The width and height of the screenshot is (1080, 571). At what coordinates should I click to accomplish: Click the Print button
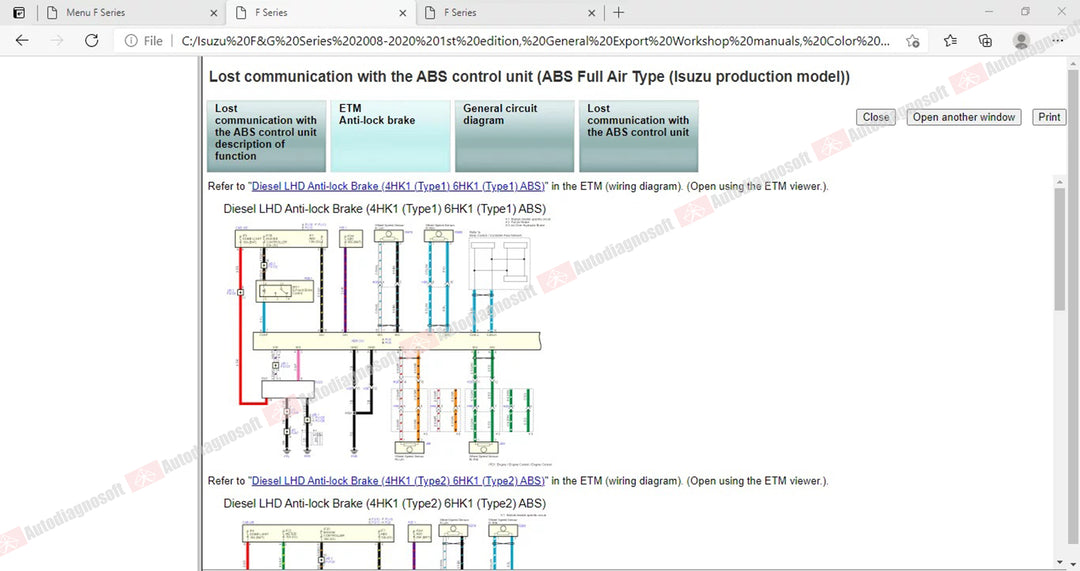coord(1049,117)
